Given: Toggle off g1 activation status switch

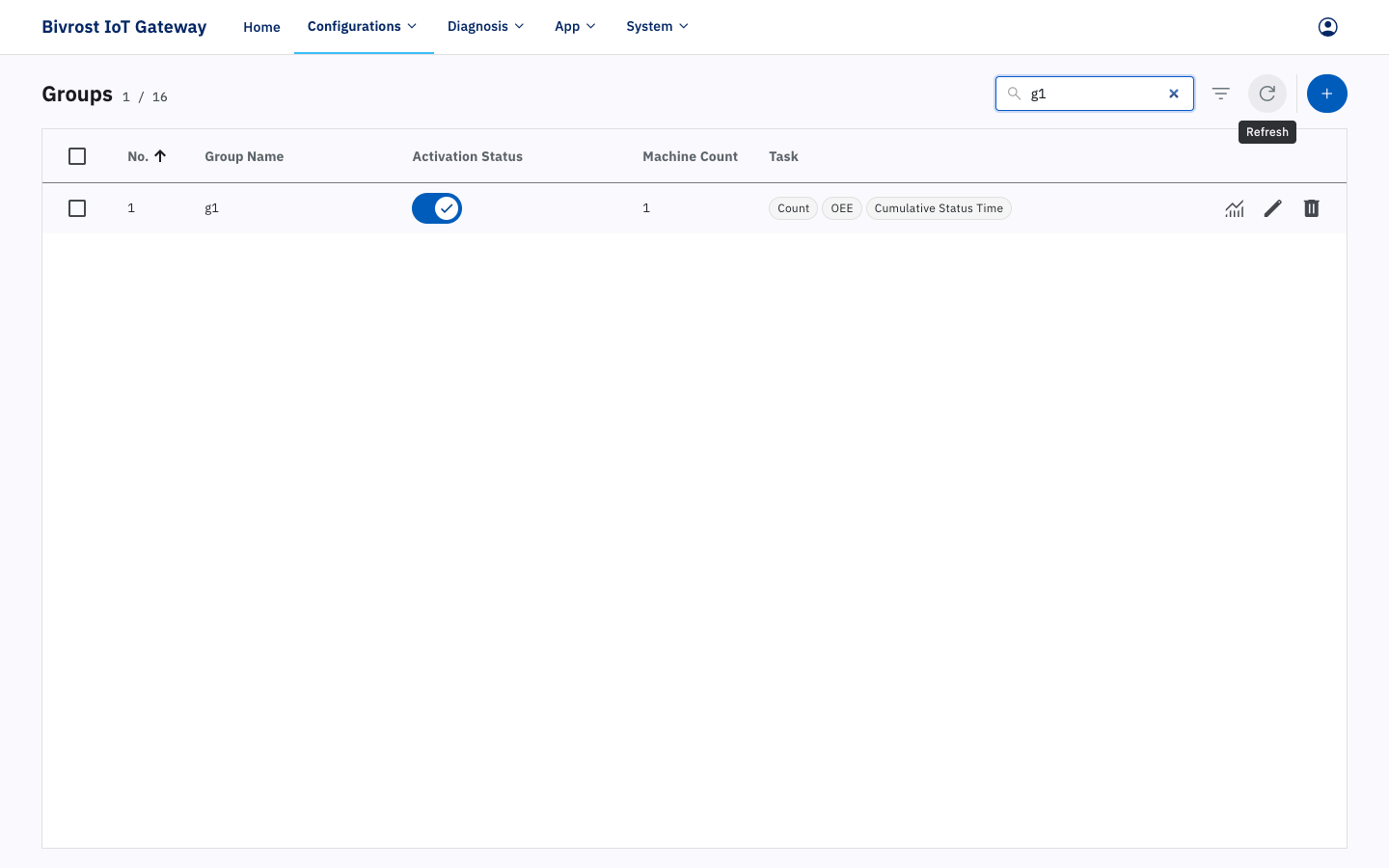Looking at the screenshot, I should (x=437, y=208).
